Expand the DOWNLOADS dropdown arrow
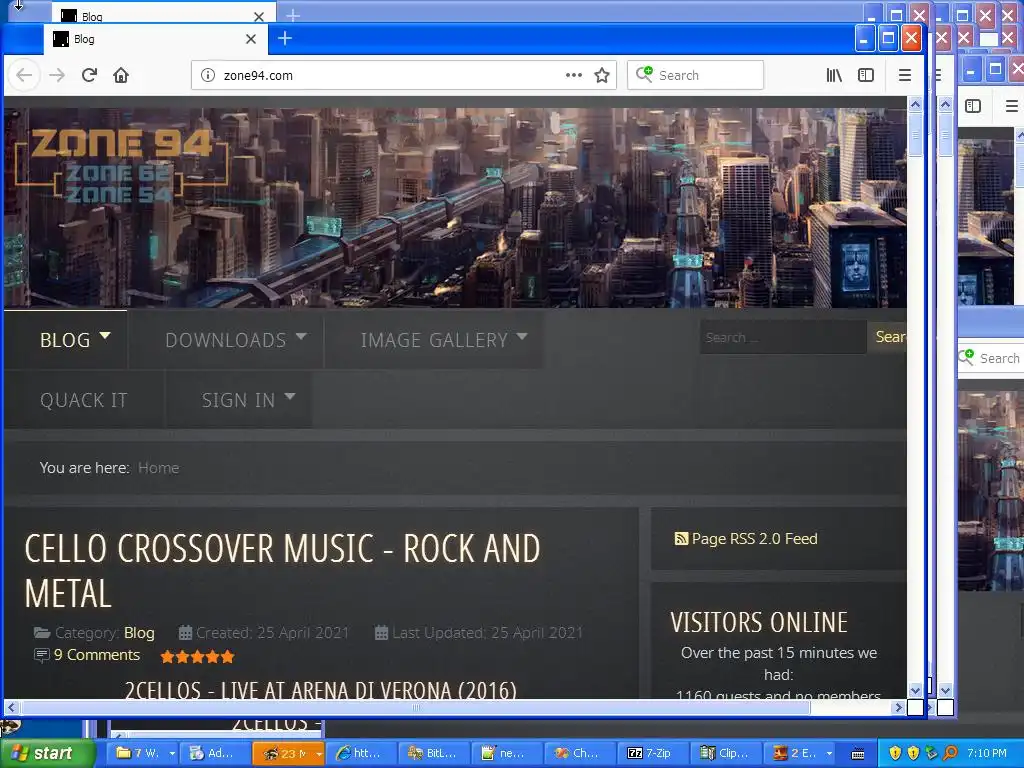This screenshot has height=768, width=1024. coord(300,336)
